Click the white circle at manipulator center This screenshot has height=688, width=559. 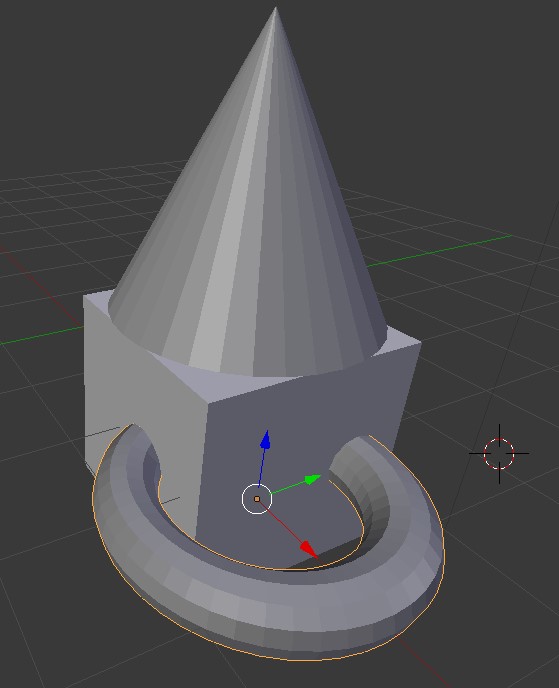257,499
